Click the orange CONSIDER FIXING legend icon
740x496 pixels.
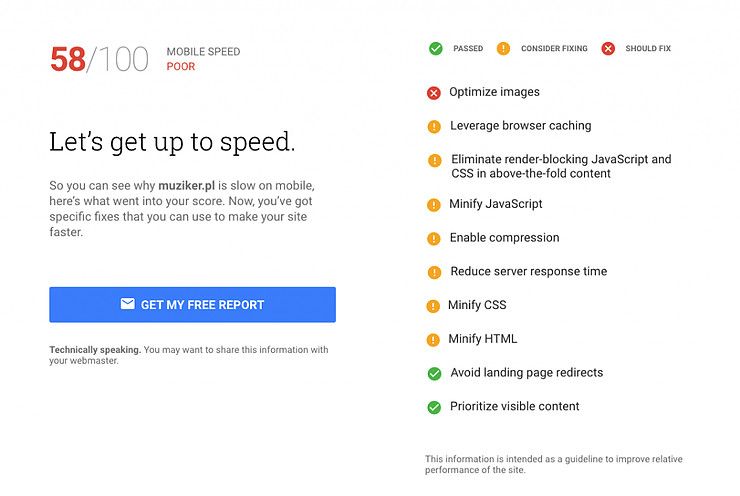(x=504, y=48)
